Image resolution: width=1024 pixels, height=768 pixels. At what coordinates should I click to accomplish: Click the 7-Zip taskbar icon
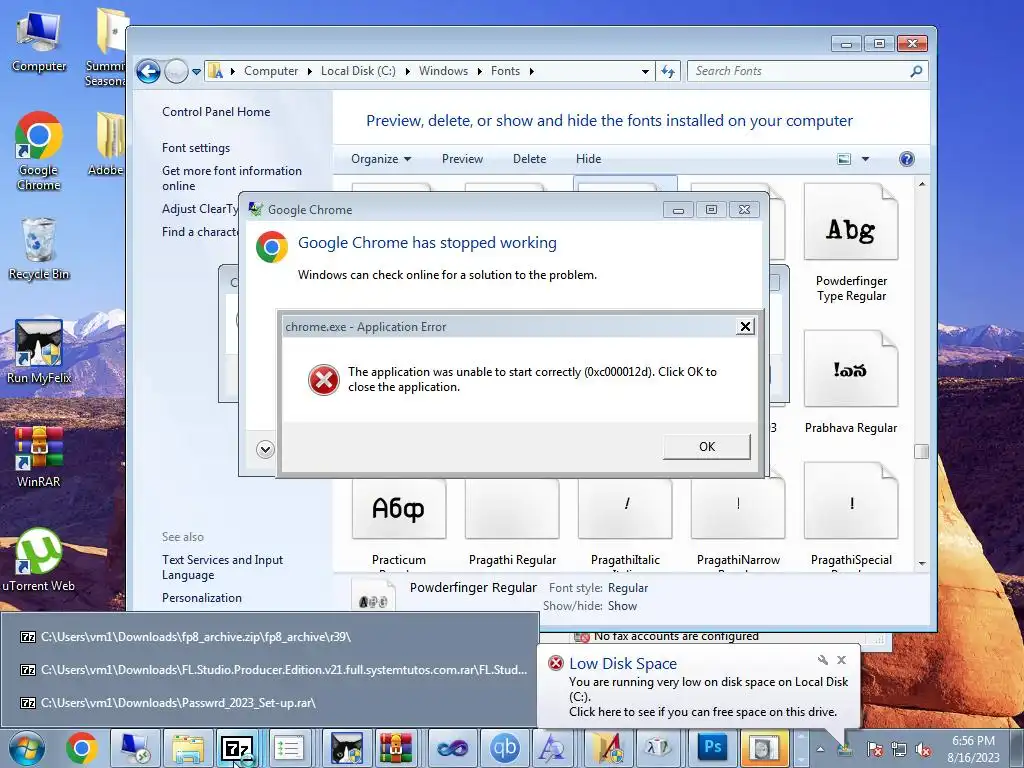(236, 748)
